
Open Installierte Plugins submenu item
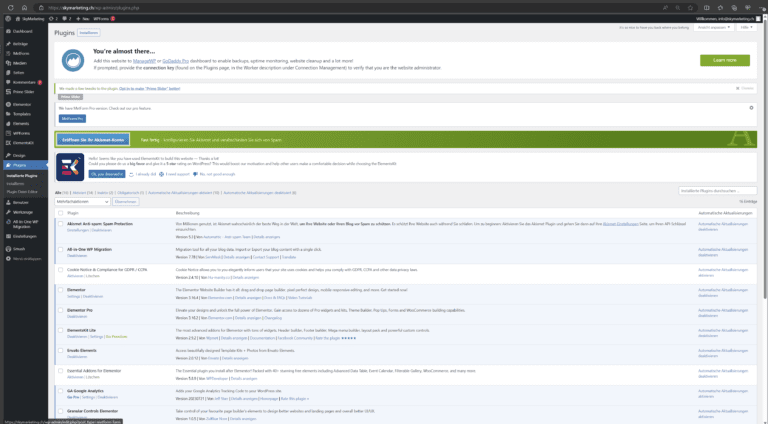tap(22, 176)
